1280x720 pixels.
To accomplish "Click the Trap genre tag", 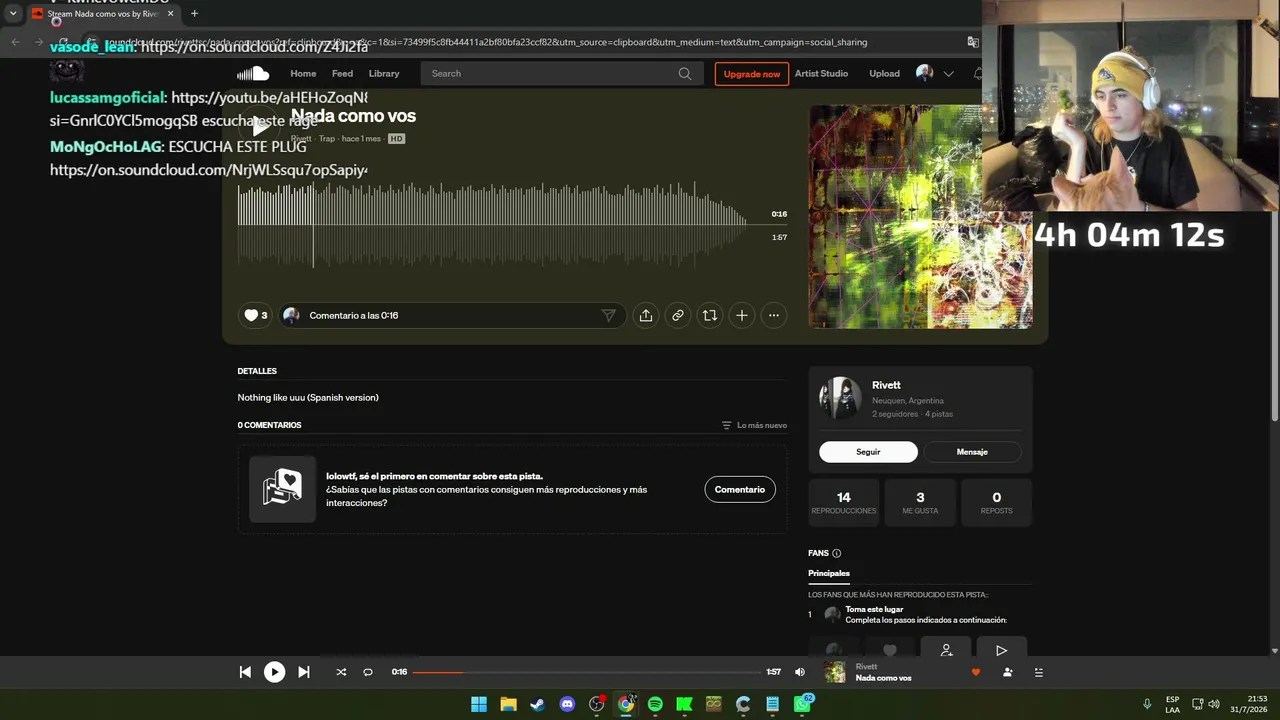I will 327,139.
